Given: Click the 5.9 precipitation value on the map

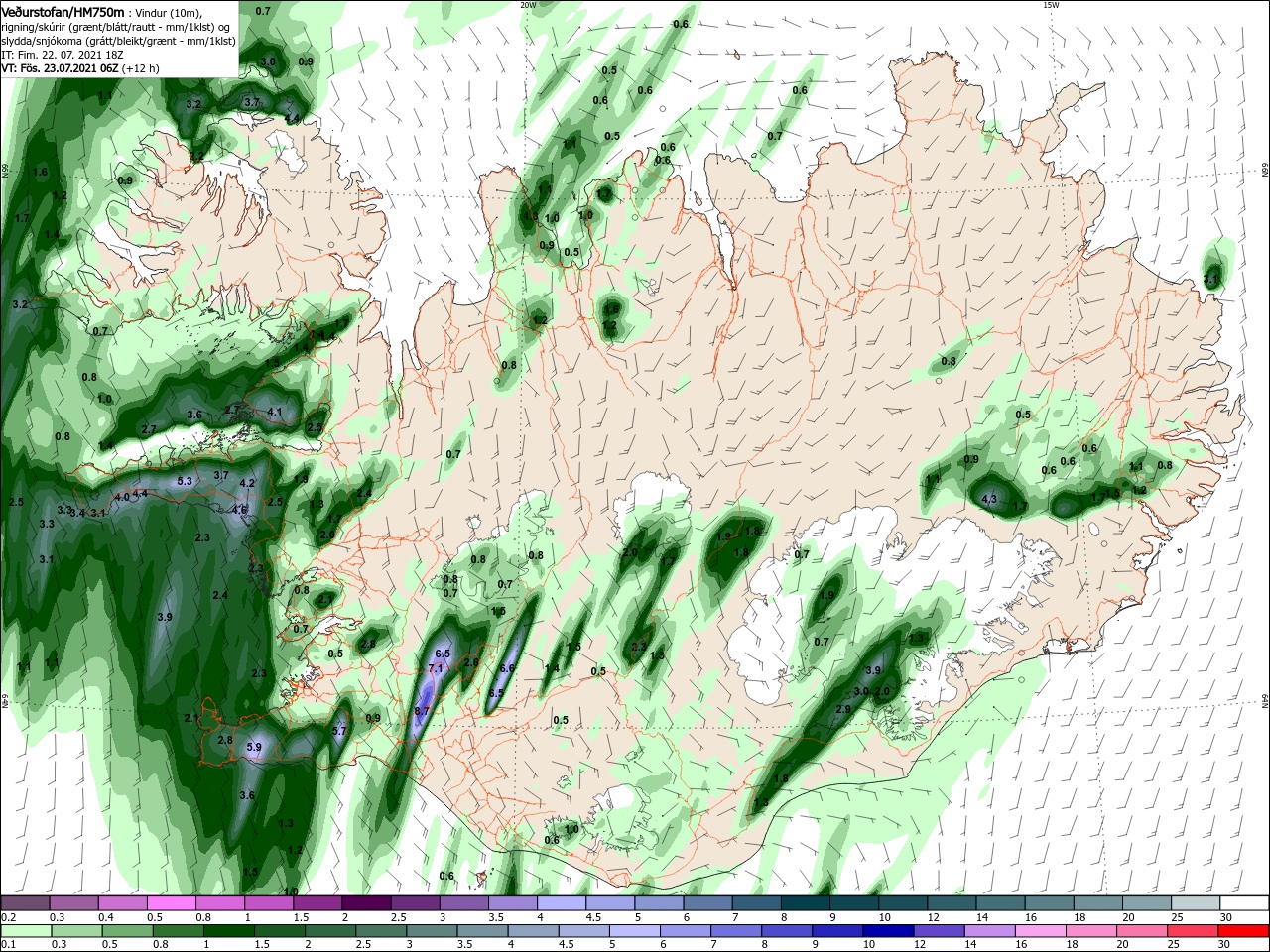Looking at the screenshot, I should 253,747.
